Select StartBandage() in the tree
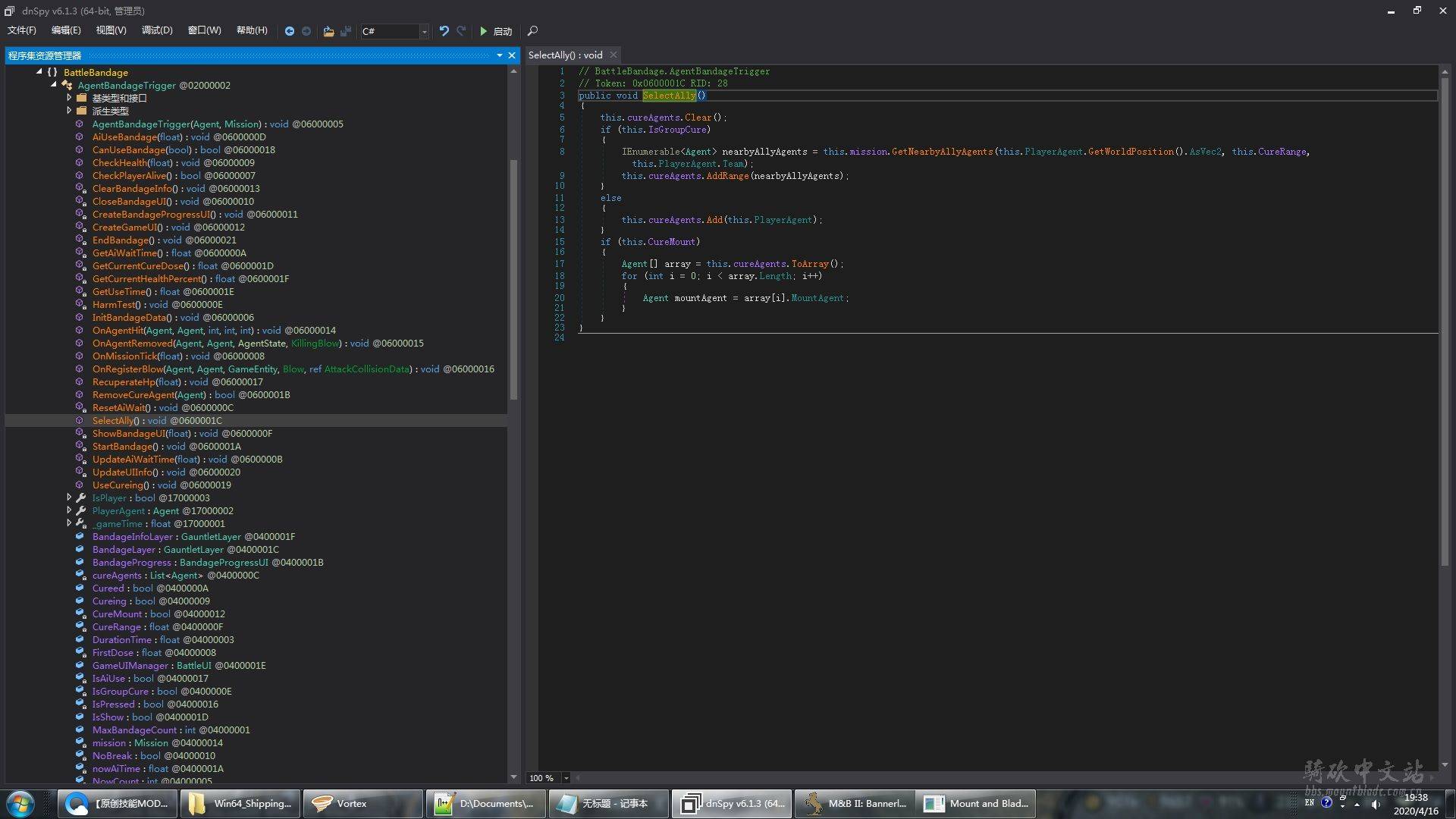The width and height of the screenshot is (1456, 819). tap(166, 446)
